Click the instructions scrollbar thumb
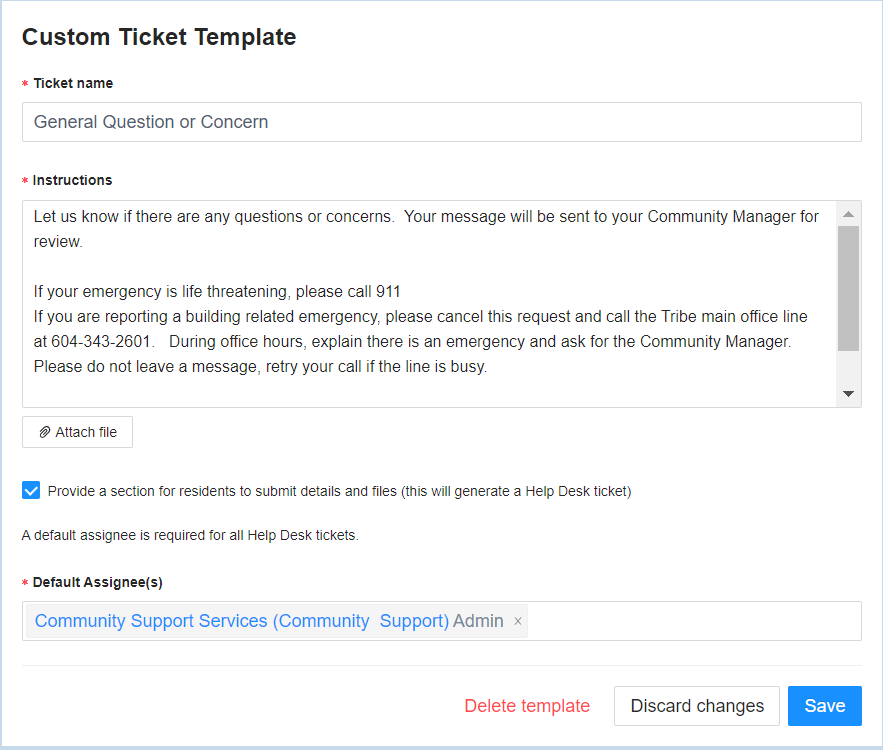 tap(849, 289)
